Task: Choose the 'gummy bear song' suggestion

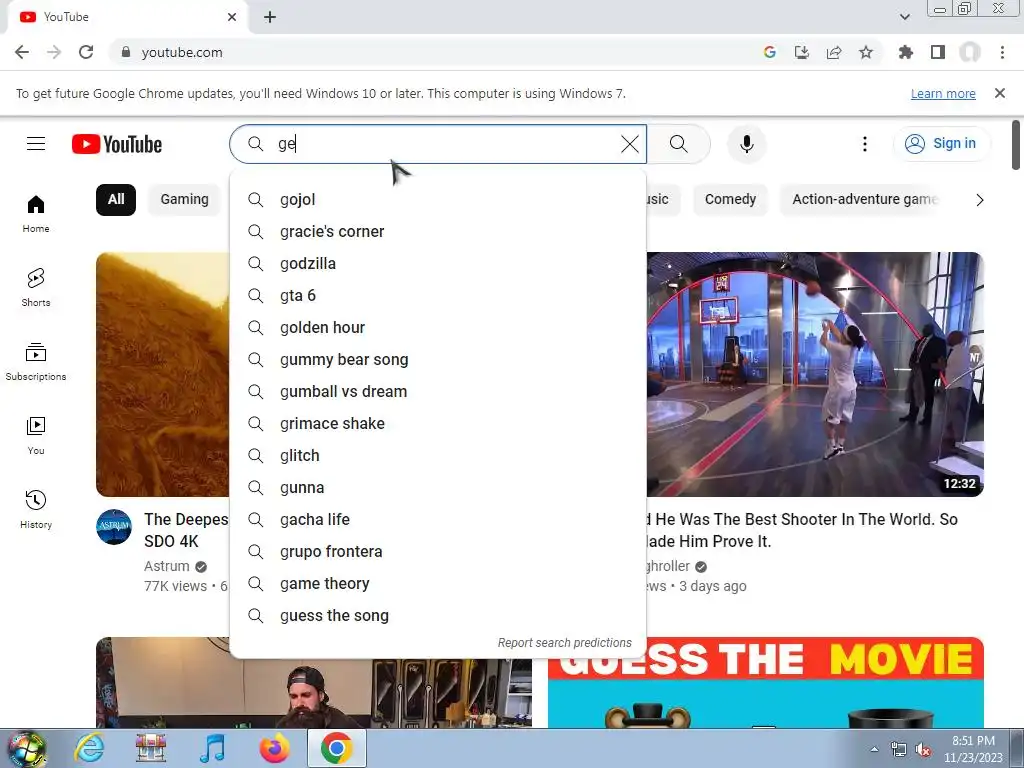Action: click(438, 359)
